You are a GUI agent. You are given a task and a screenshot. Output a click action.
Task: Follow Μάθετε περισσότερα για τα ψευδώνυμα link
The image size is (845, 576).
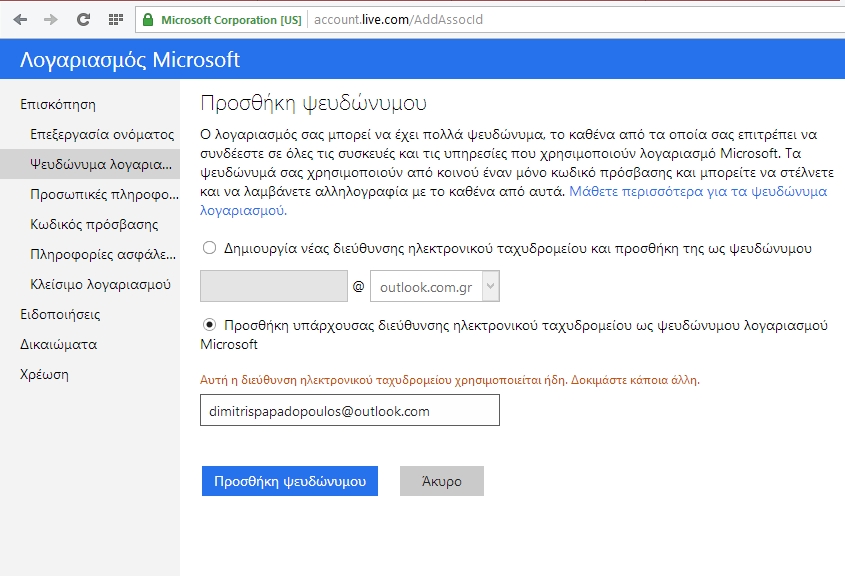coord(698,191)
